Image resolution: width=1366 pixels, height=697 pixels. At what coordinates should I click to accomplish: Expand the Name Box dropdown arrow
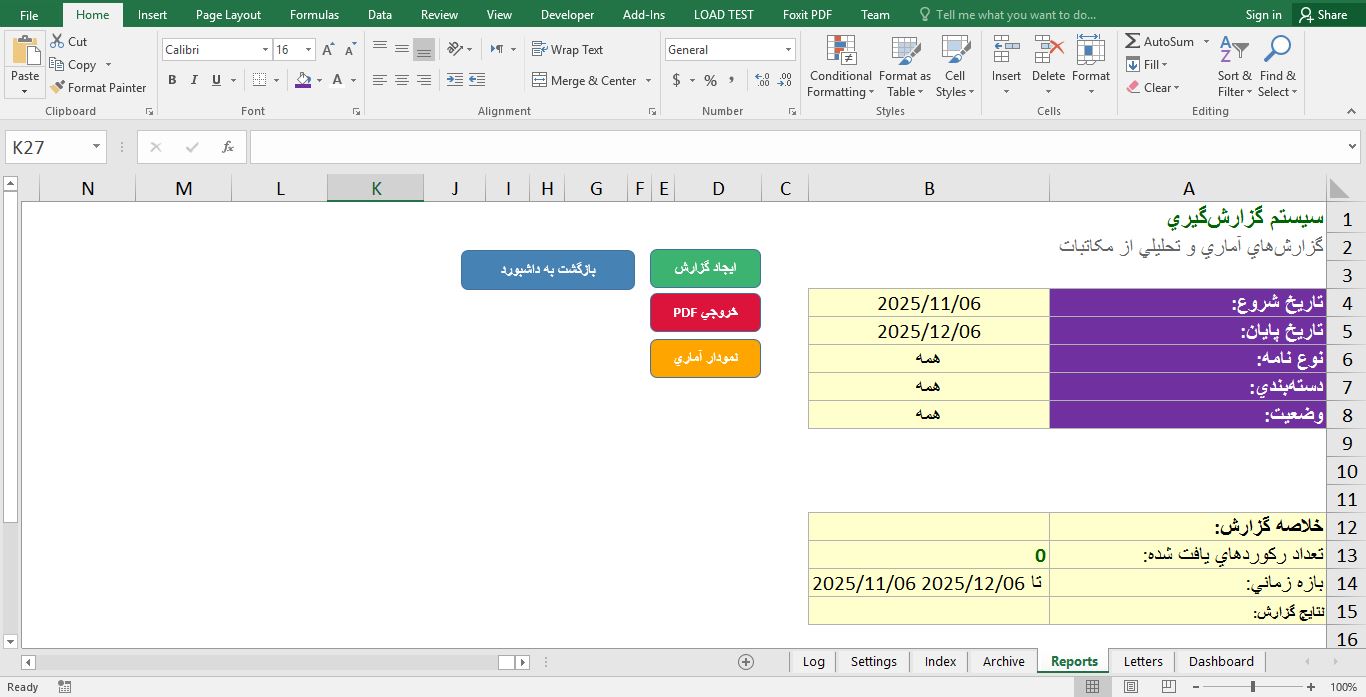click(97, 147)
